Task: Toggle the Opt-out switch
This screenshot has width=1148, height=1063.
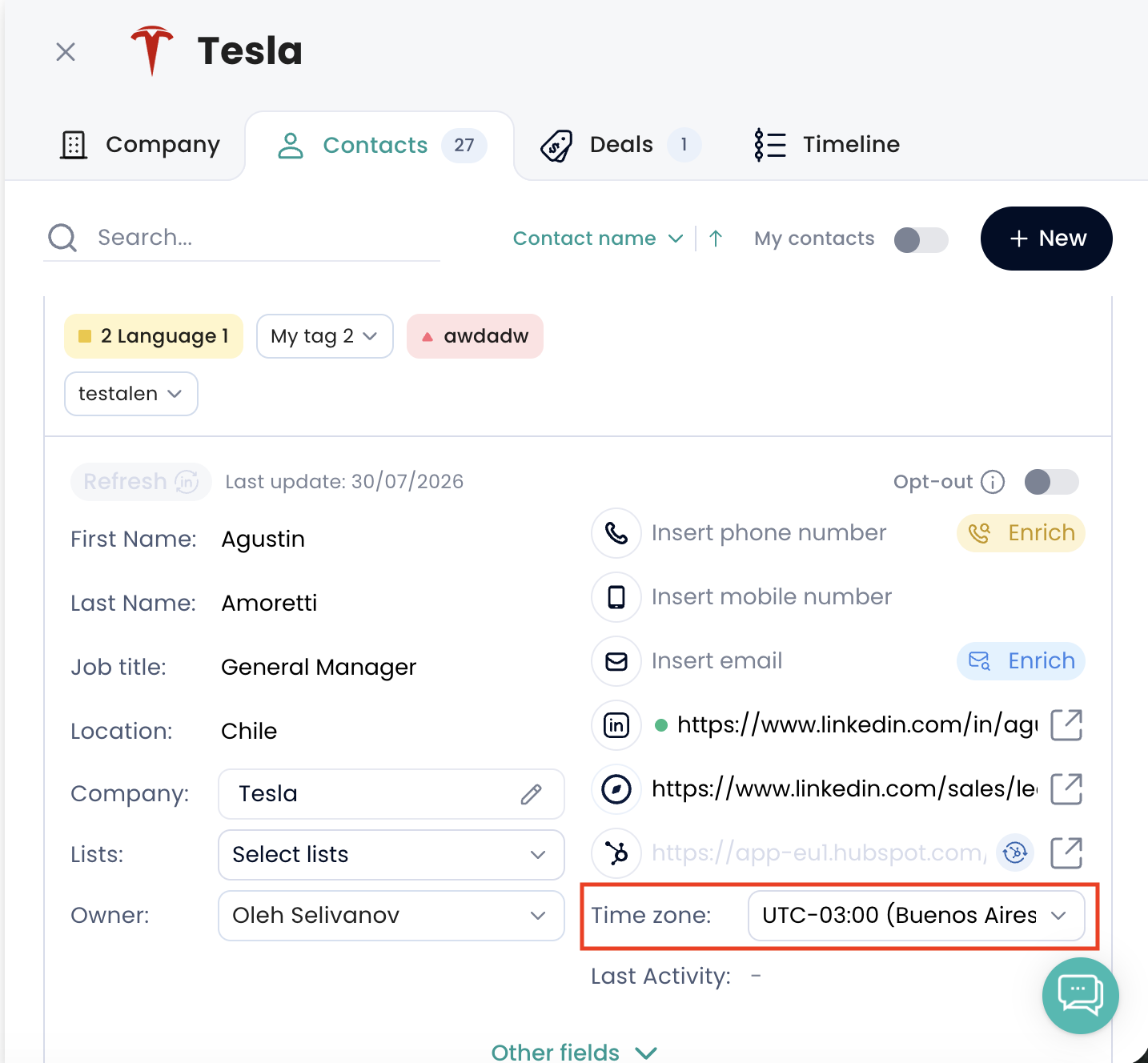Action: pos(1051,482)
